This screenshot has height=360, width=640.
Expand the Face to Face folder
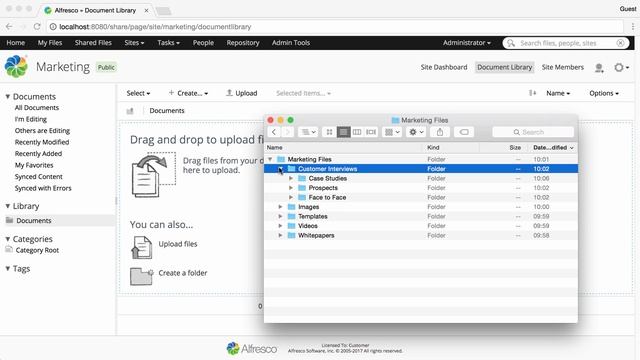click(291, 197)
